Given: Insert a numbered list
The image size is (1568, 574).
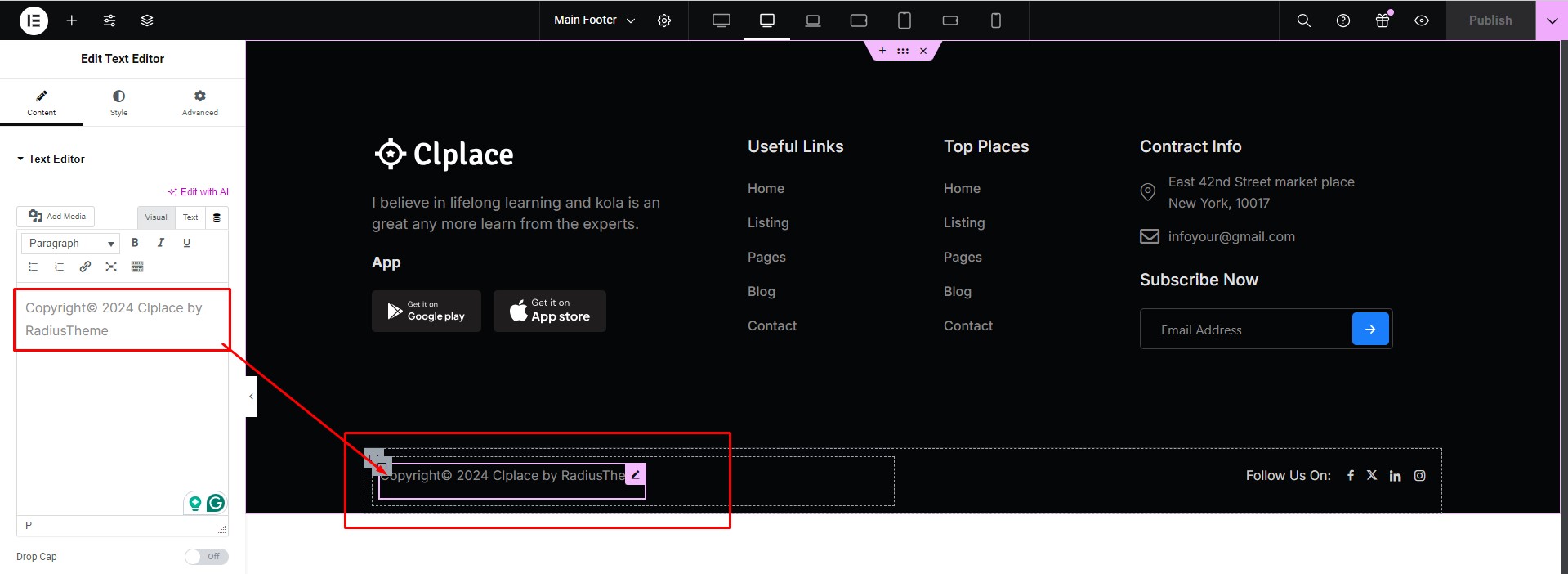Looking at the screenshot, I should click(59, 267).
